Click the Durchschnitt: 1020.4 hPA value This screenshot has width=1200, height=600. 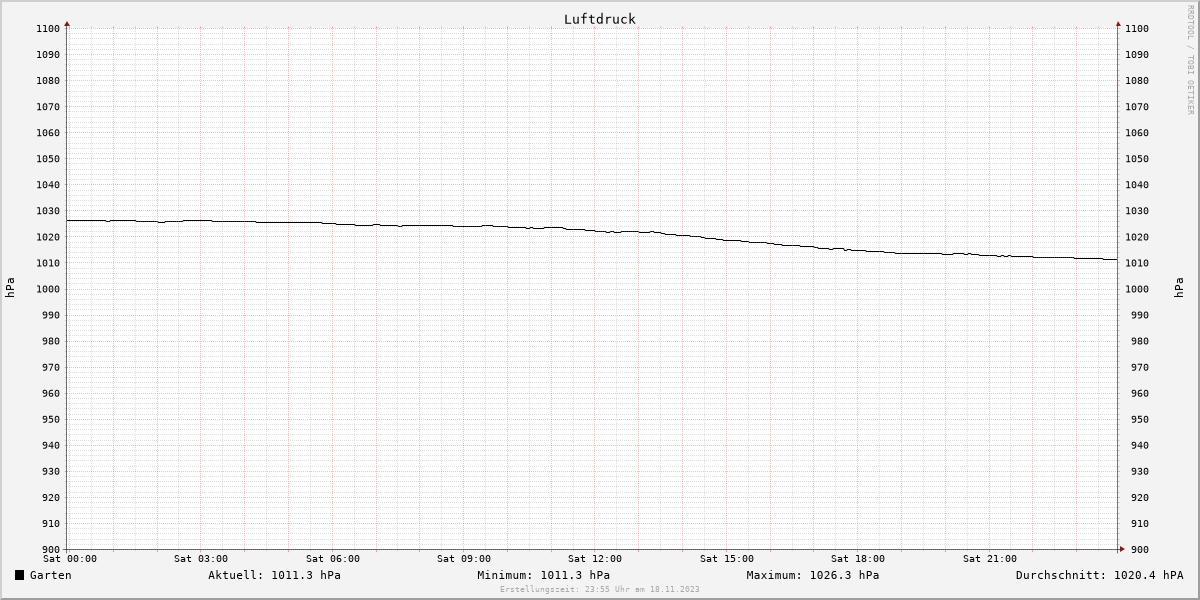click(x=1099, y=575)
